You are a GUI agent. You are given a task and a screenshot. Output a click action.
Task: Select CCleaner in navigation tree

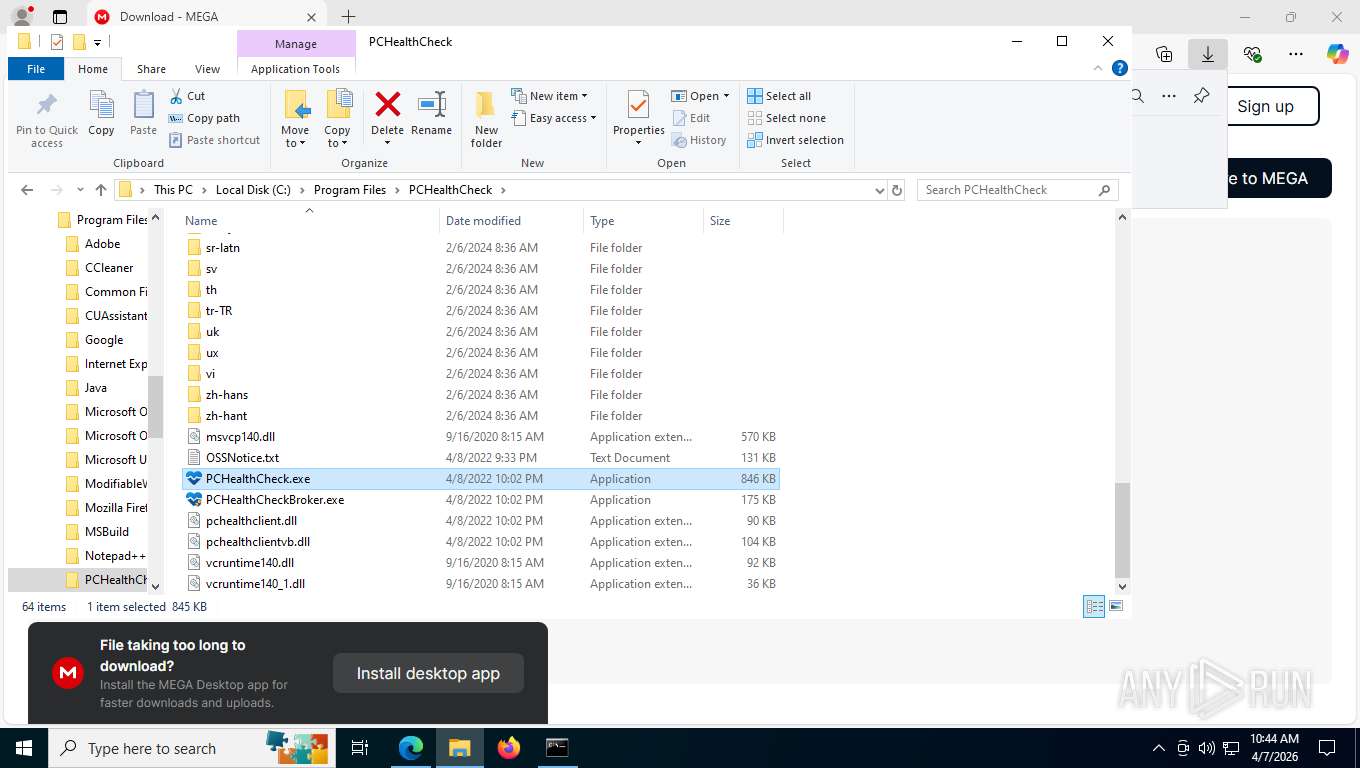pyautogui.click(x=98, y=268)
